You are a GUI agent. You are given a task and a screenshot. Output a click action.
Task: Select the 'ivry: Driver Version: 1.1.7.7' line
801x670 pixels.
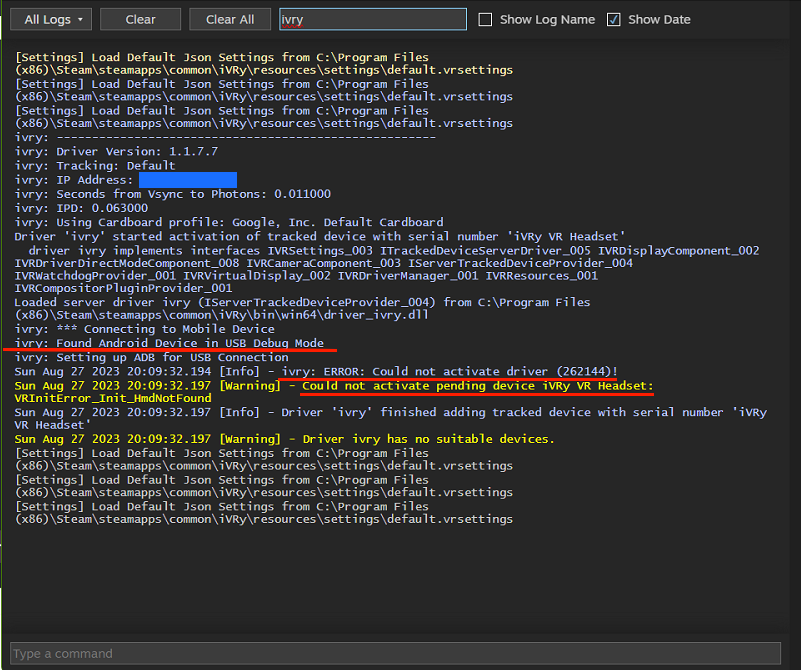(x=116, y=152)
